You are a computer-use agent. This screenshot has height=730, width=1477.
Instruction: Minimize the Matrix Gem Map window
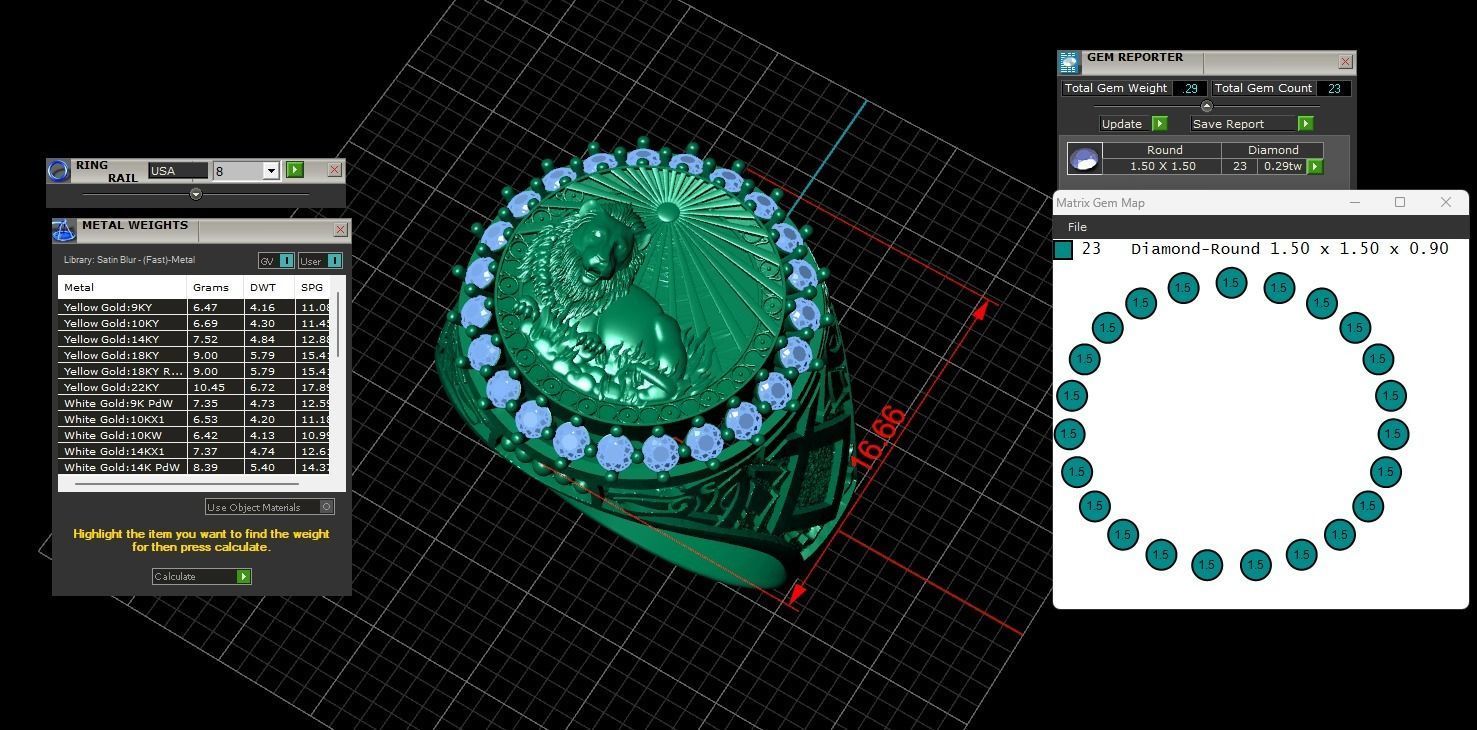click(1355, 202)
